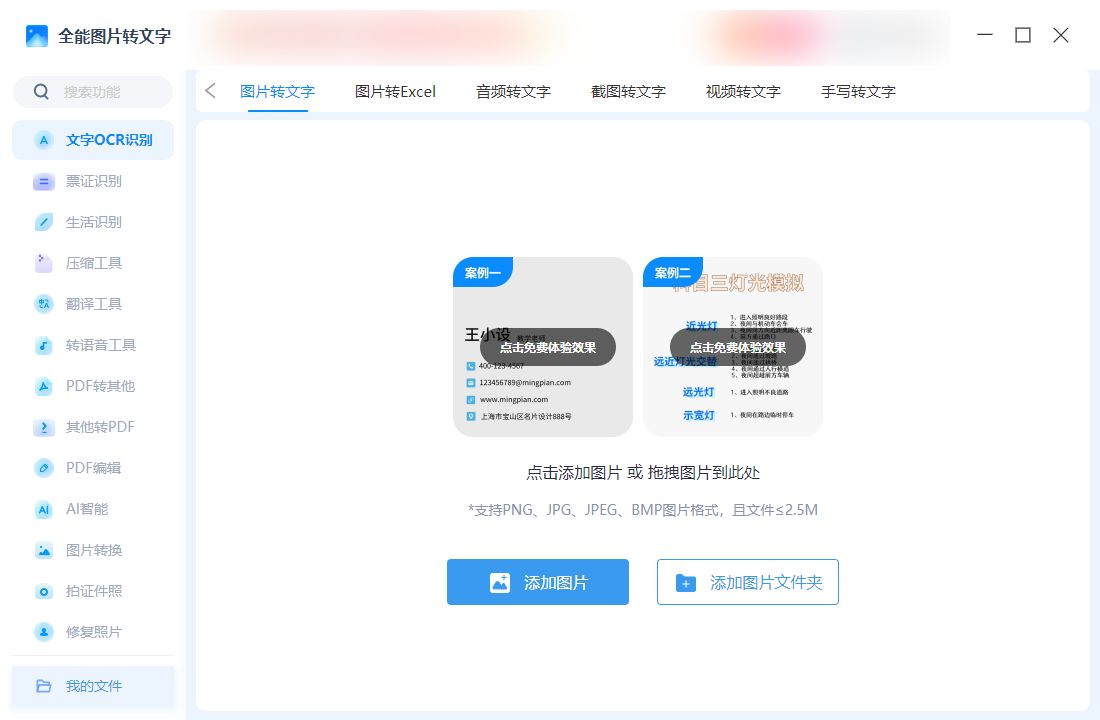Select the 音频转文字 tab

point(514,92)
